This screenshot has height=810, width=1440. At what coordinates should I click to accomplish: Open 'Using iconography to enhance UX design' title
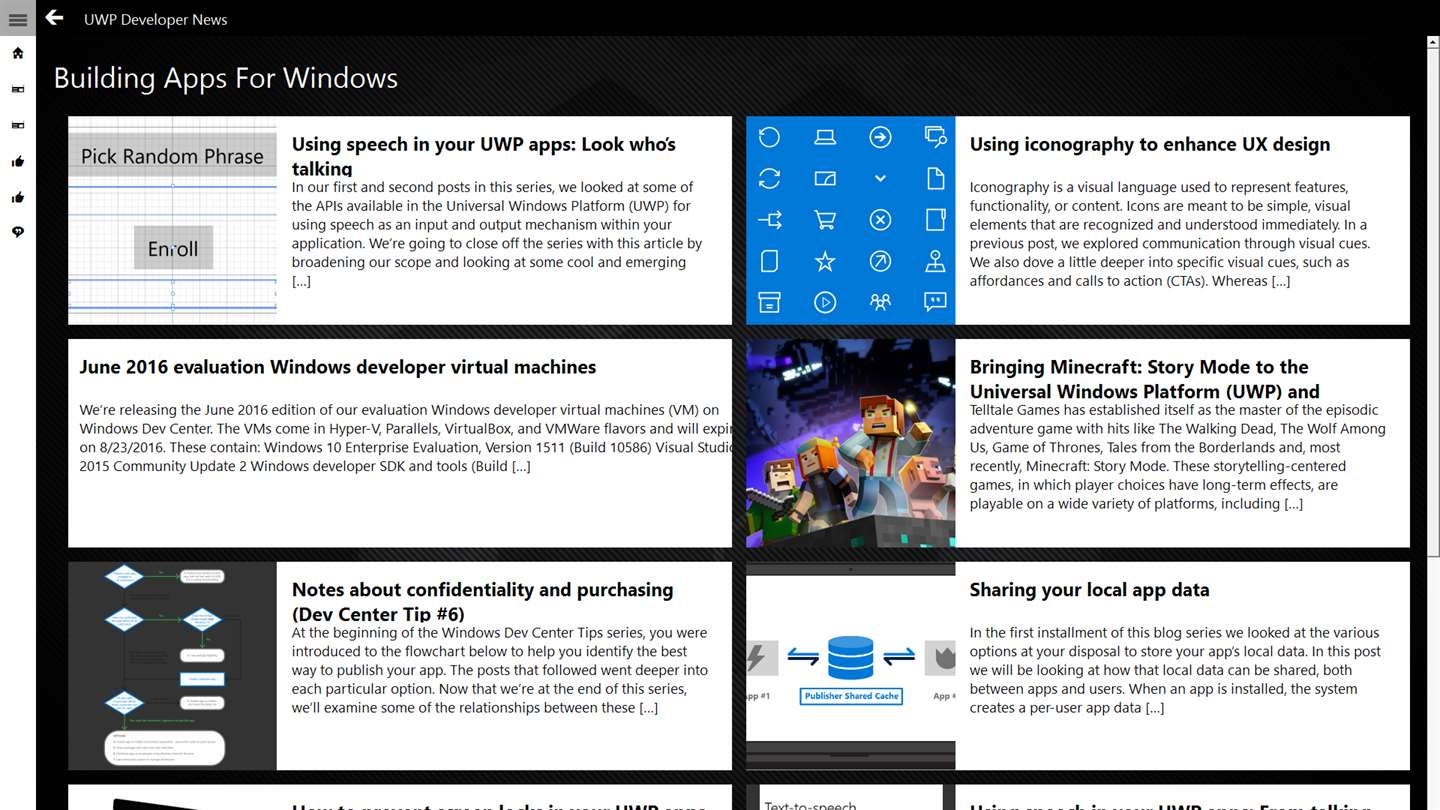(x=1150, y=144)
